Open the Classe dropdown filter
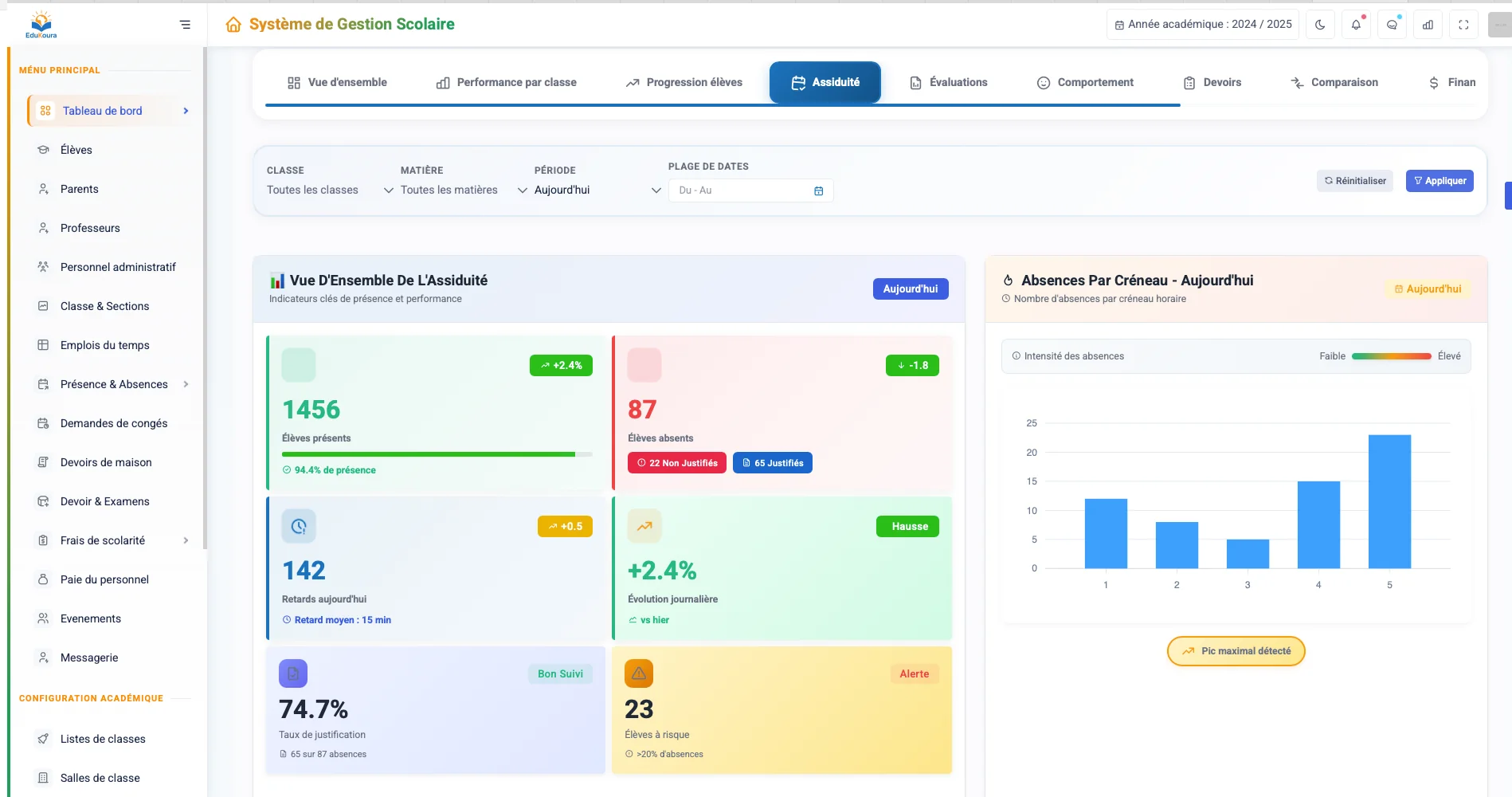Image resolution: width=1512 pixels, height=797 pixels. click(x=330, y=190)
